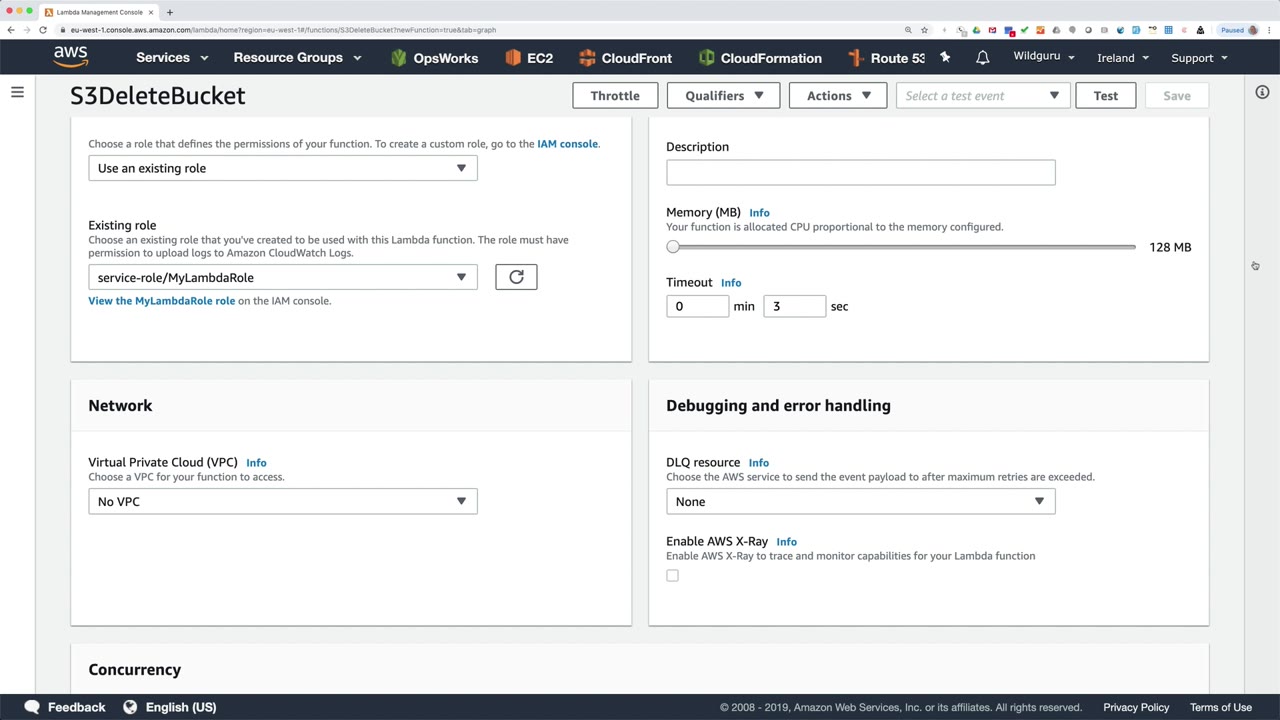Open the Services menu
Viewport: 1280px width, 720px height.
172,58
